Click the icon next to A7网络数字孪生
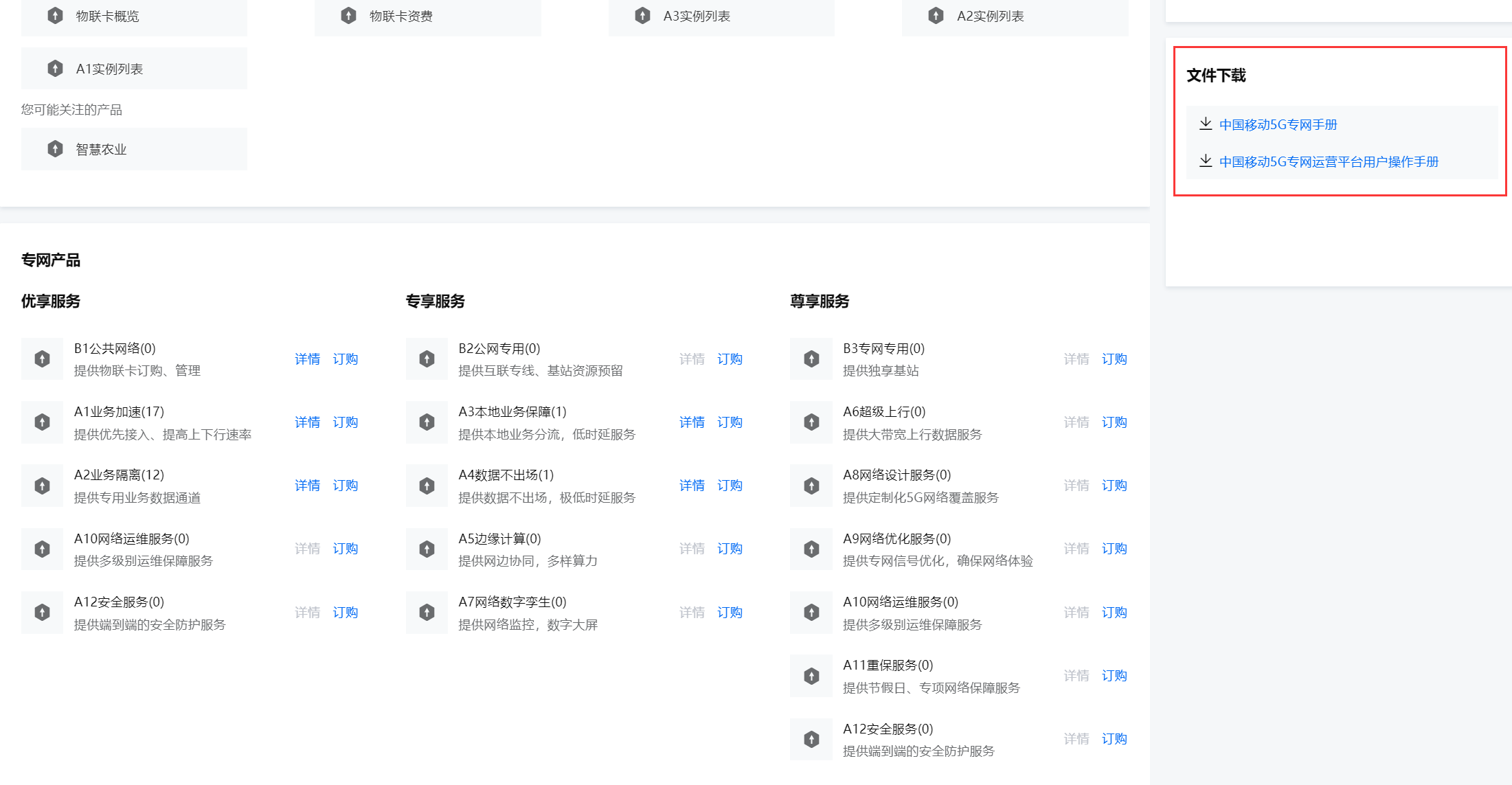The width and height of the screenshot is (1512, 785). [427, 612]
